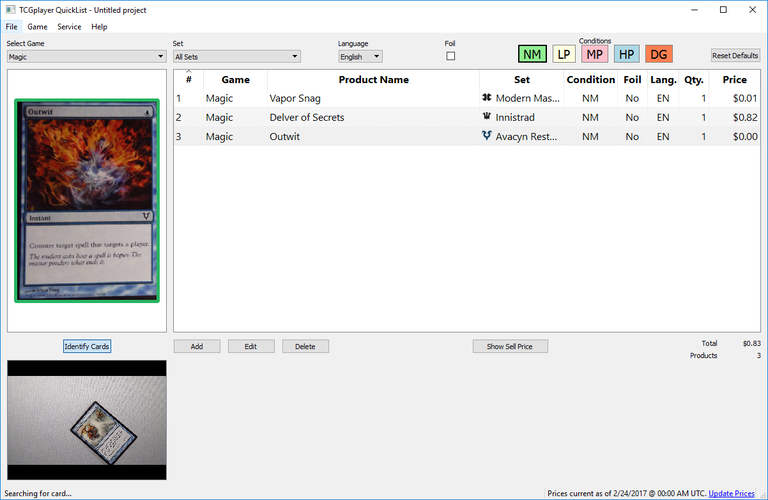Click the Outwit card preview image
Viewport: 768px width, 500px height.
tap(87, 201)
